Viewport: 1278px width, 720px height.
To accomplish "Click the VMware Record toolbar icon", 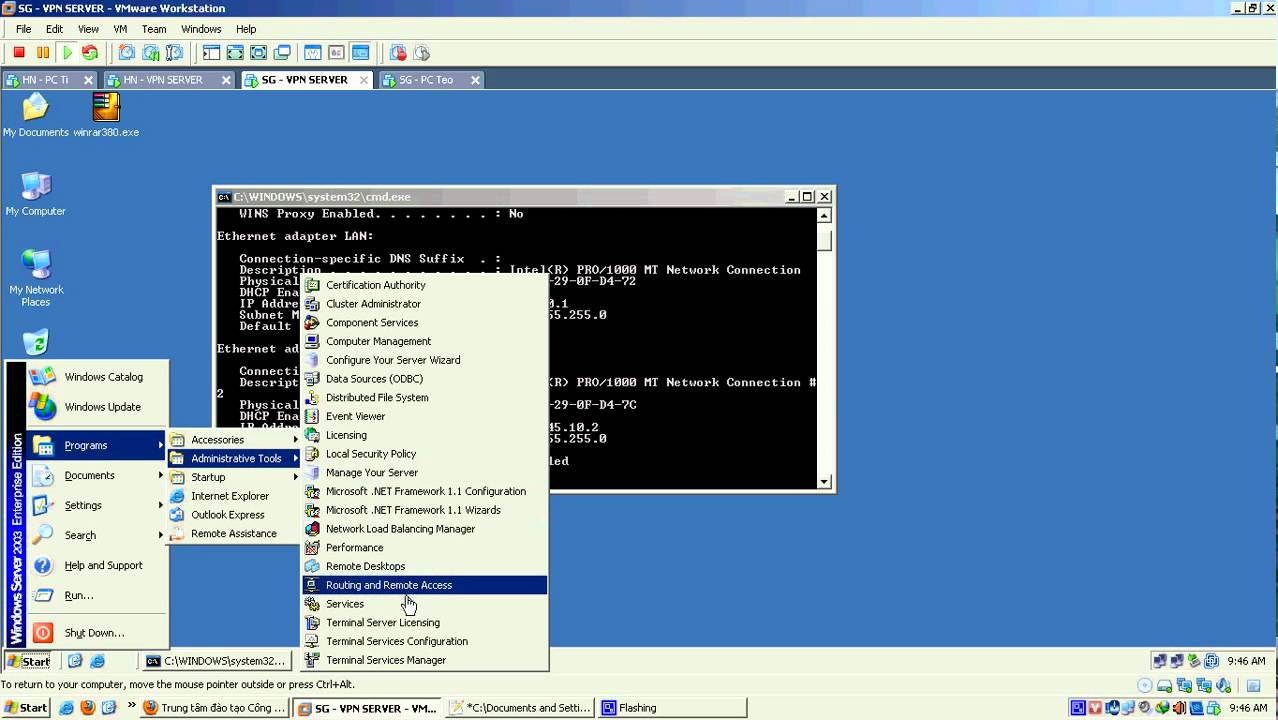I will pyautogui.click(x=398, y=53).
